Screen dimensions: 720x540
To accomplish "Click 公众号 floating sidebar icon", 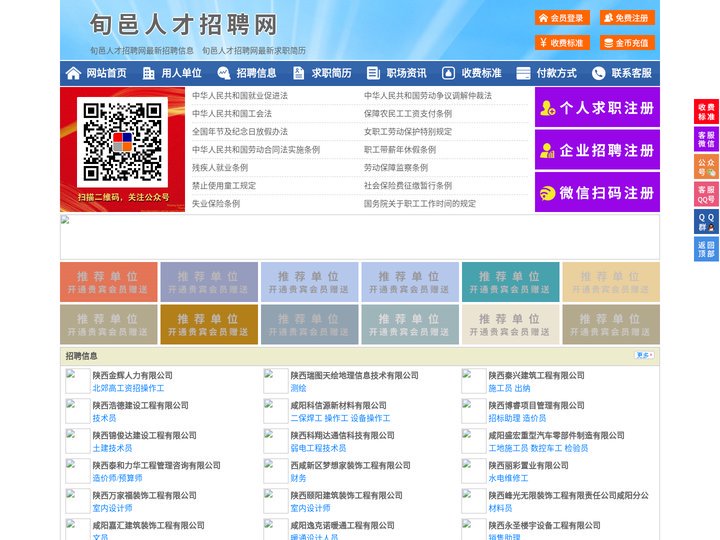I will pos(706,167).
